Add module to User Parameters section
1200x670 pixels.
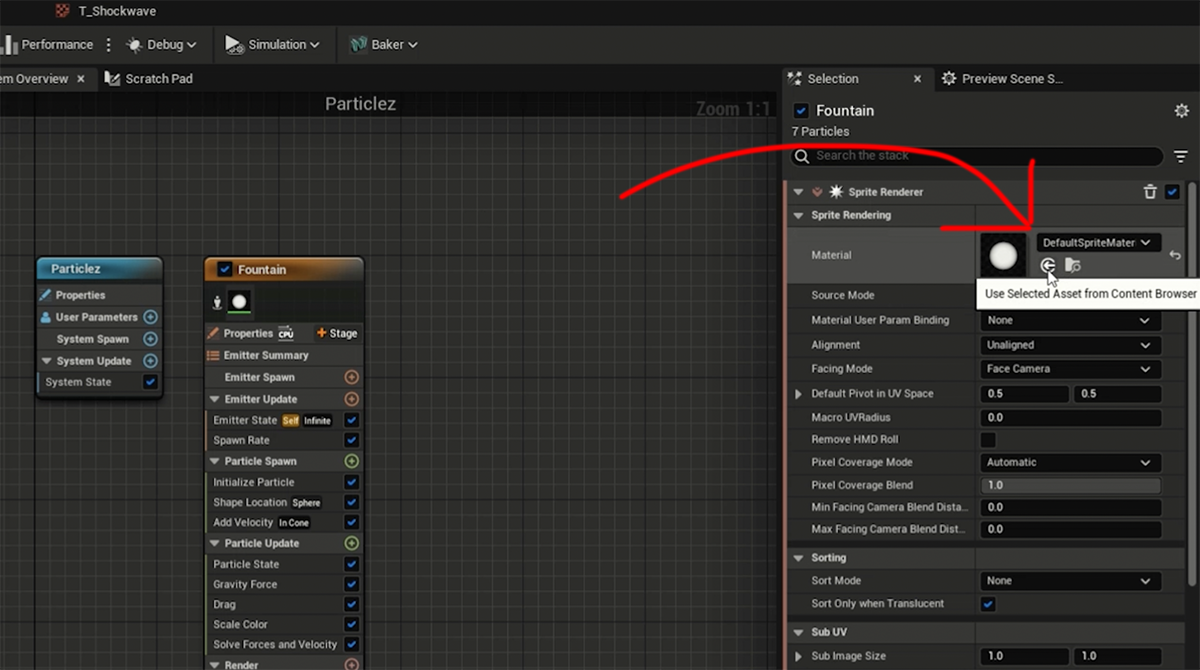pos(150,317)
